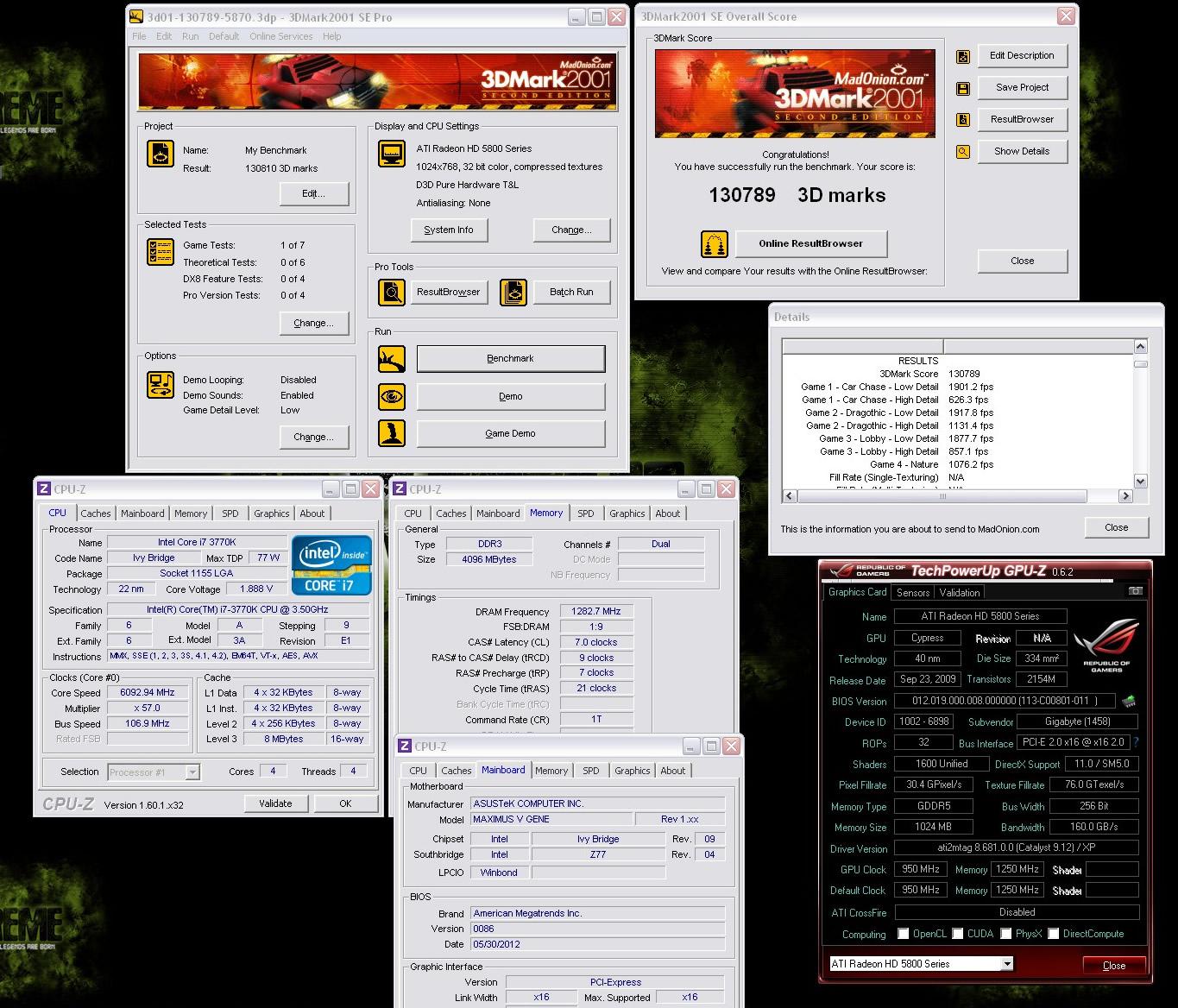This screenshot has height=1008, width=1178.
Task: Click OK button in CPU-Z CPU window
Action: tap(345, 803)
